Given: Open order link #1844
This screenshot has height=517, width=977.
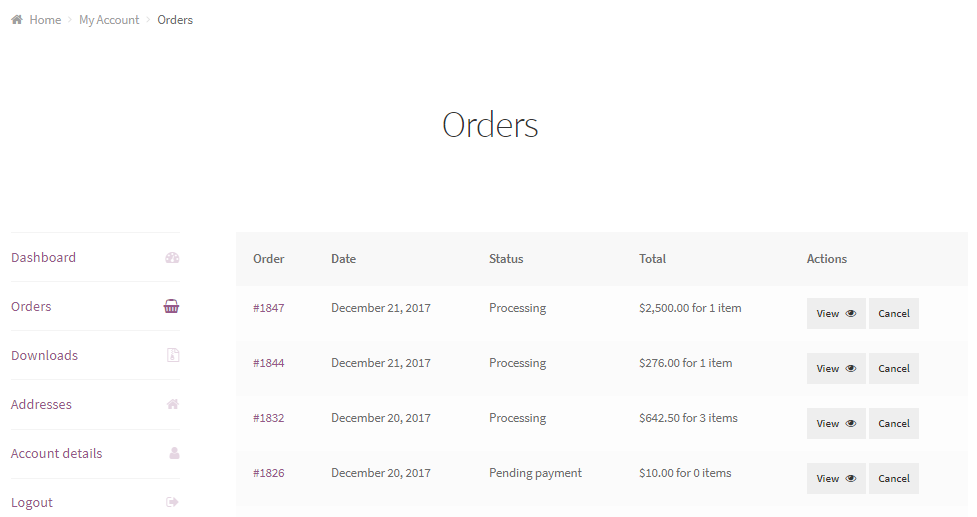Looking at the screenshot, I should click(x=268, y=363).
